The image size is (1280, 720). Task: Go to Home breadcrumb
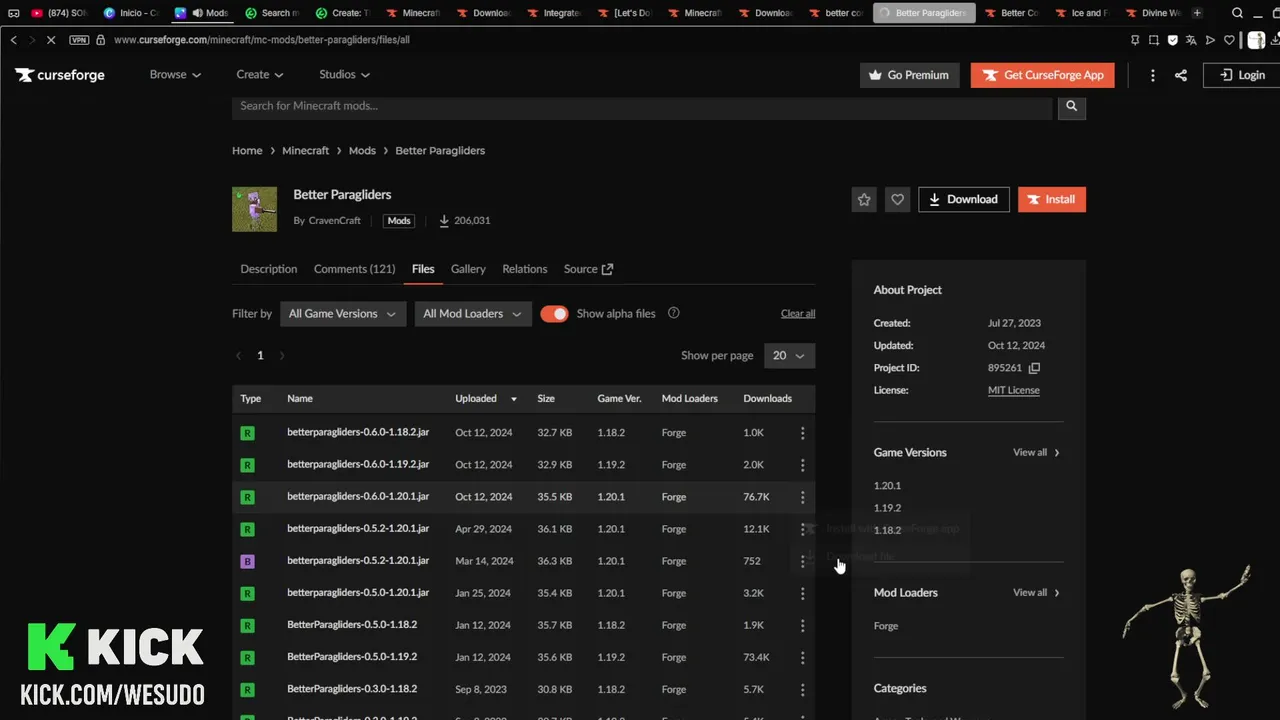point(247,151)
